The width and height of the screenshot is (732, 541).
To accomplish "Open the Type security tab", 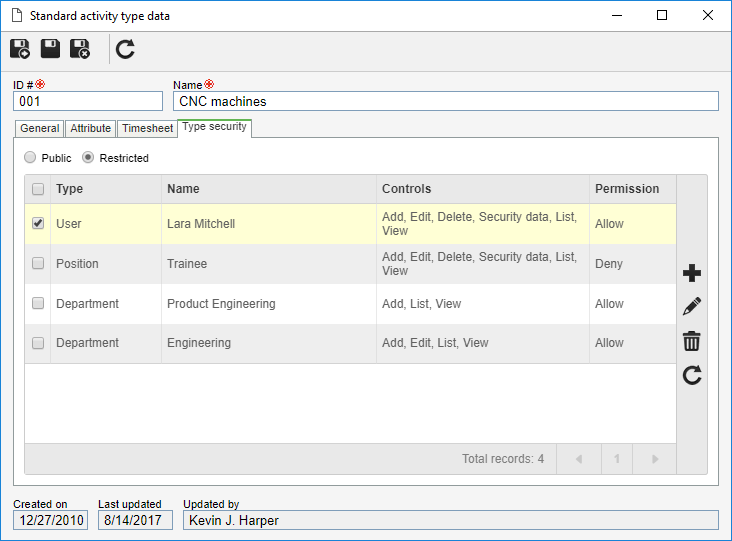I will (214, 127).
